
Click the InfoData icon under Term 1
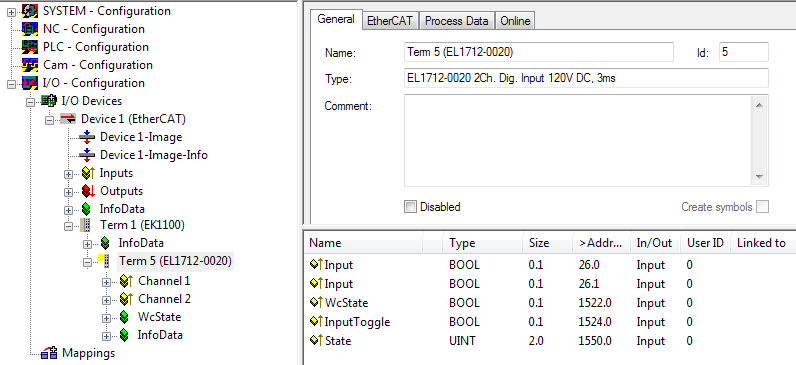[105, 243]
